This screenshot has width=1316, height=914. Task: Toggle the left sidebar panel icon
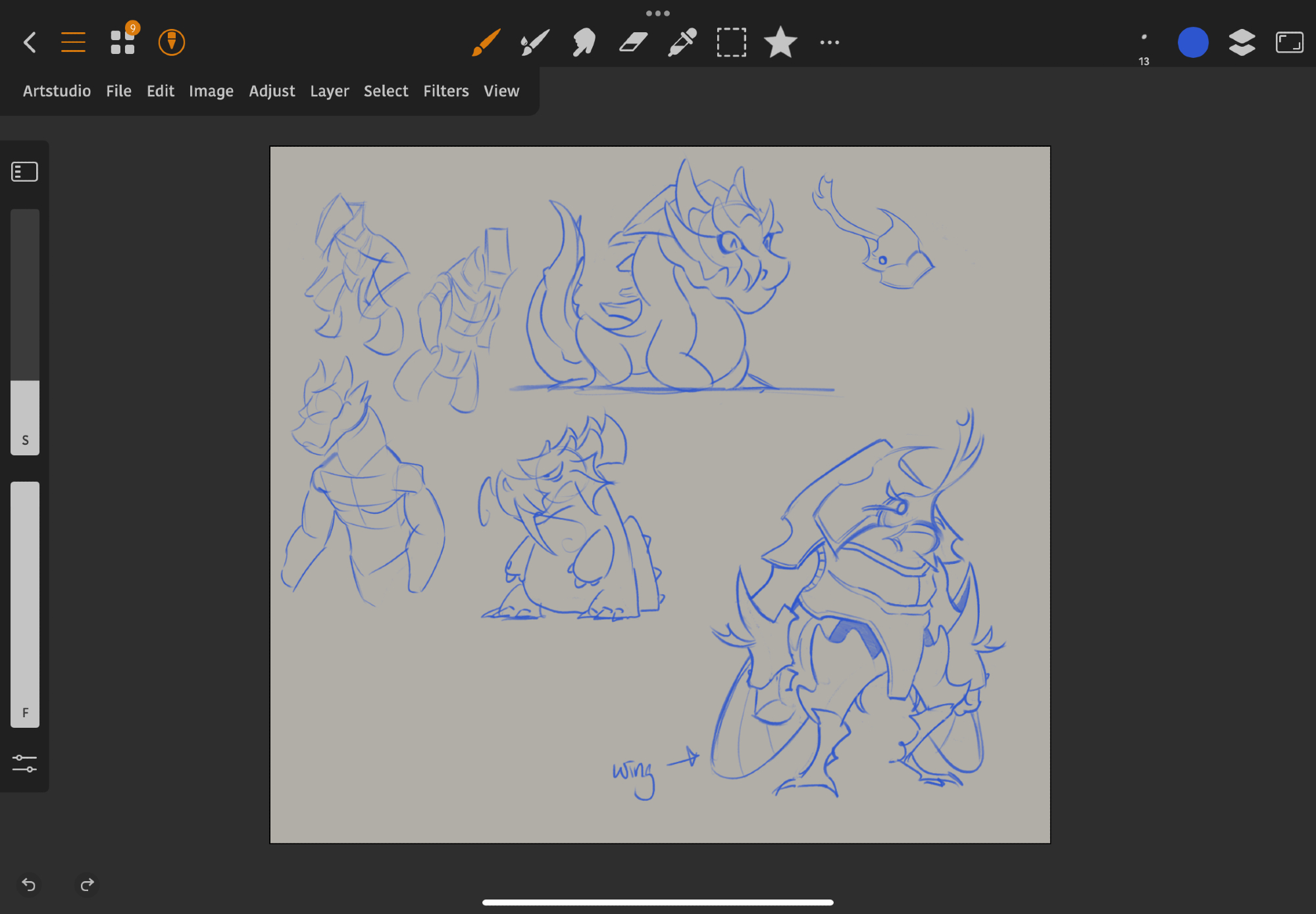pyautogui.click(x=25, y=172)
